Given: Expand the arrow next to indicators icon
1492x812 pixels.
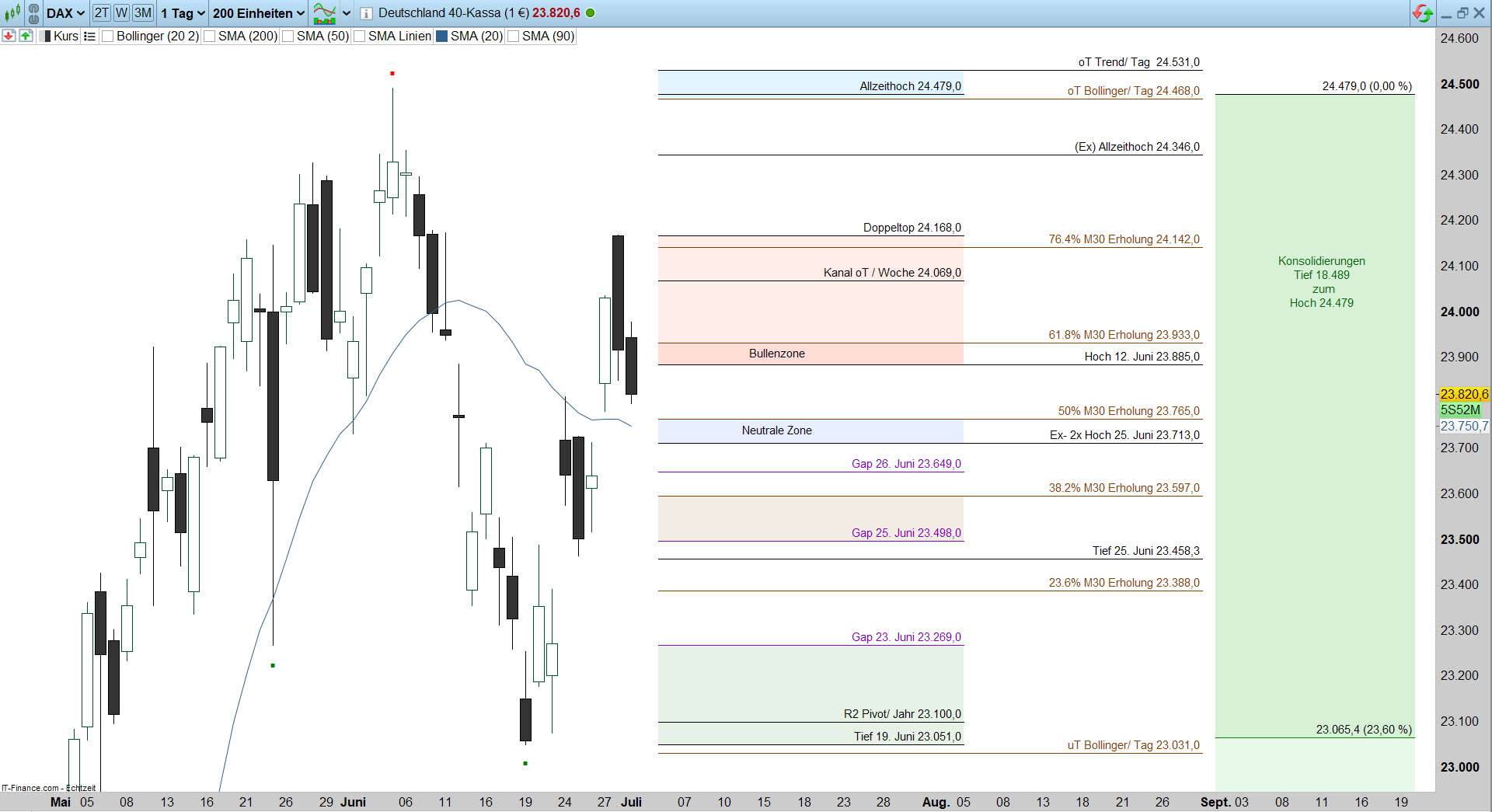Looking at the screenshot, I should [x=347, y=13].
